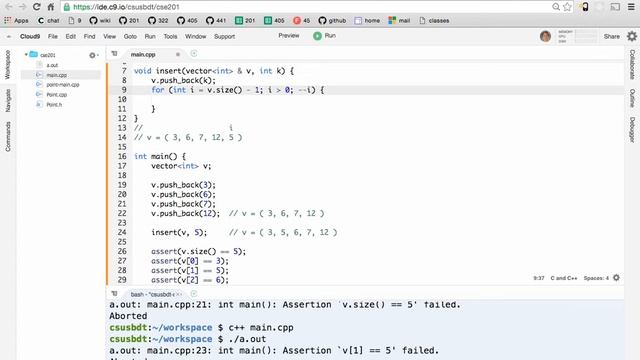Open the Edit menu
The image size is (640, 360).
[x=71, y=36]
